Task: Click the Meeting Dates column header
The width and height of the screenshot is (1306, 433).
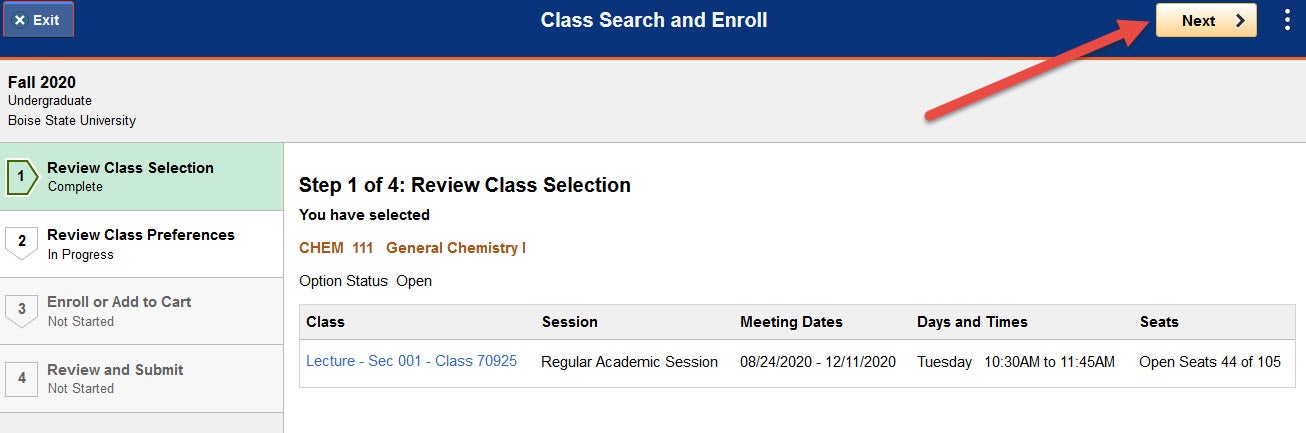Action: pos(791,322)
